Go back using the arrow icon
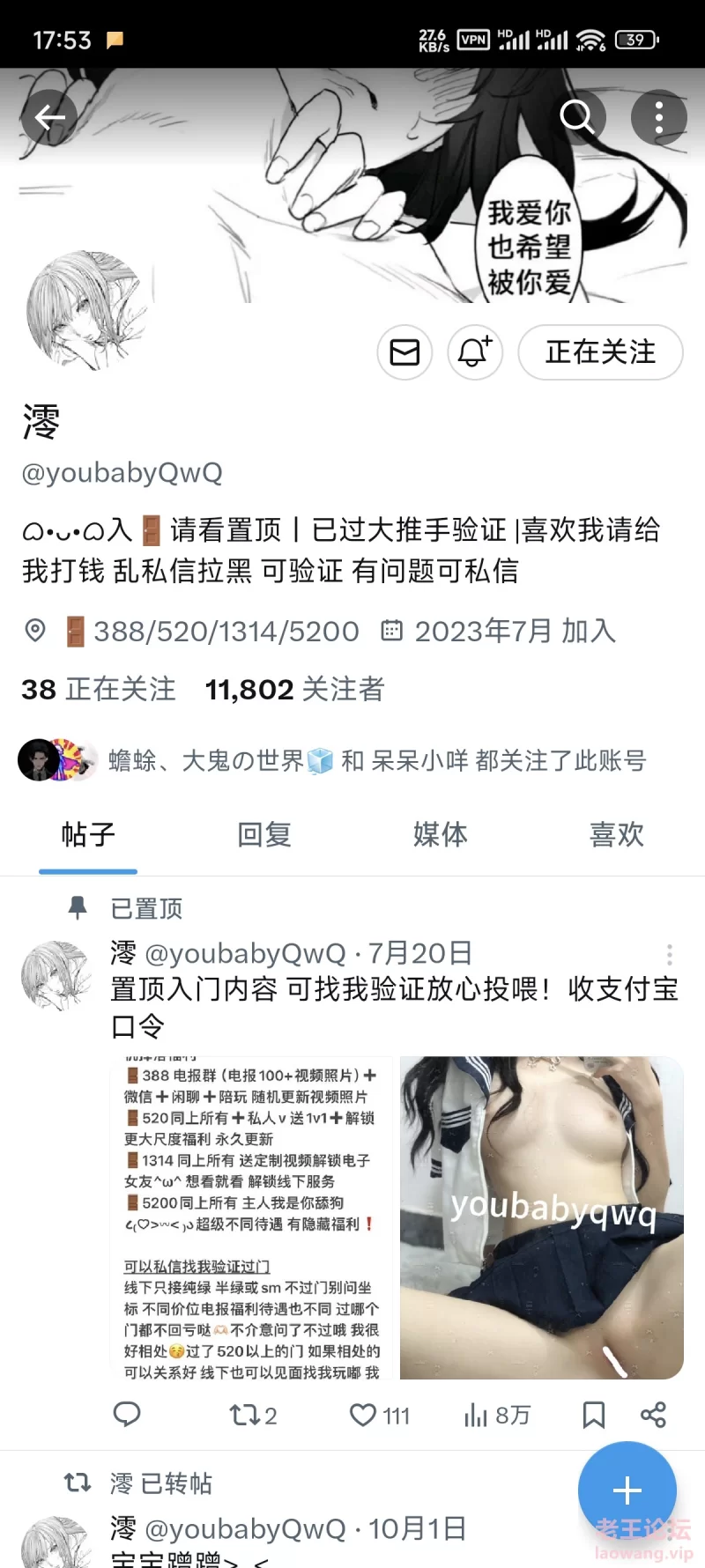 pyautogui.click(x=49, y=117)
